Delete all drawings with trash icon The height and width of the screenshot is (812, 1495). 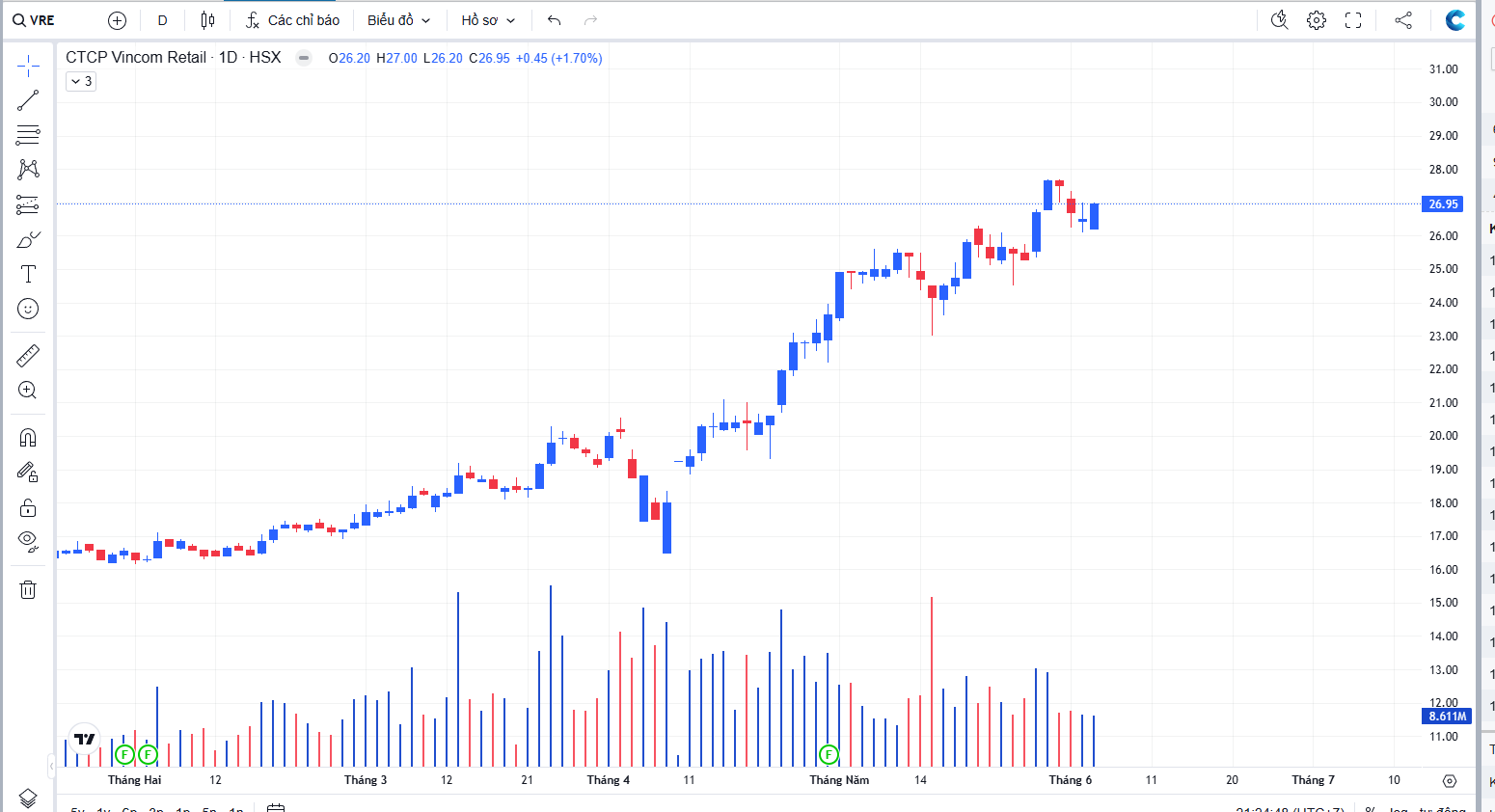point(28,589)
